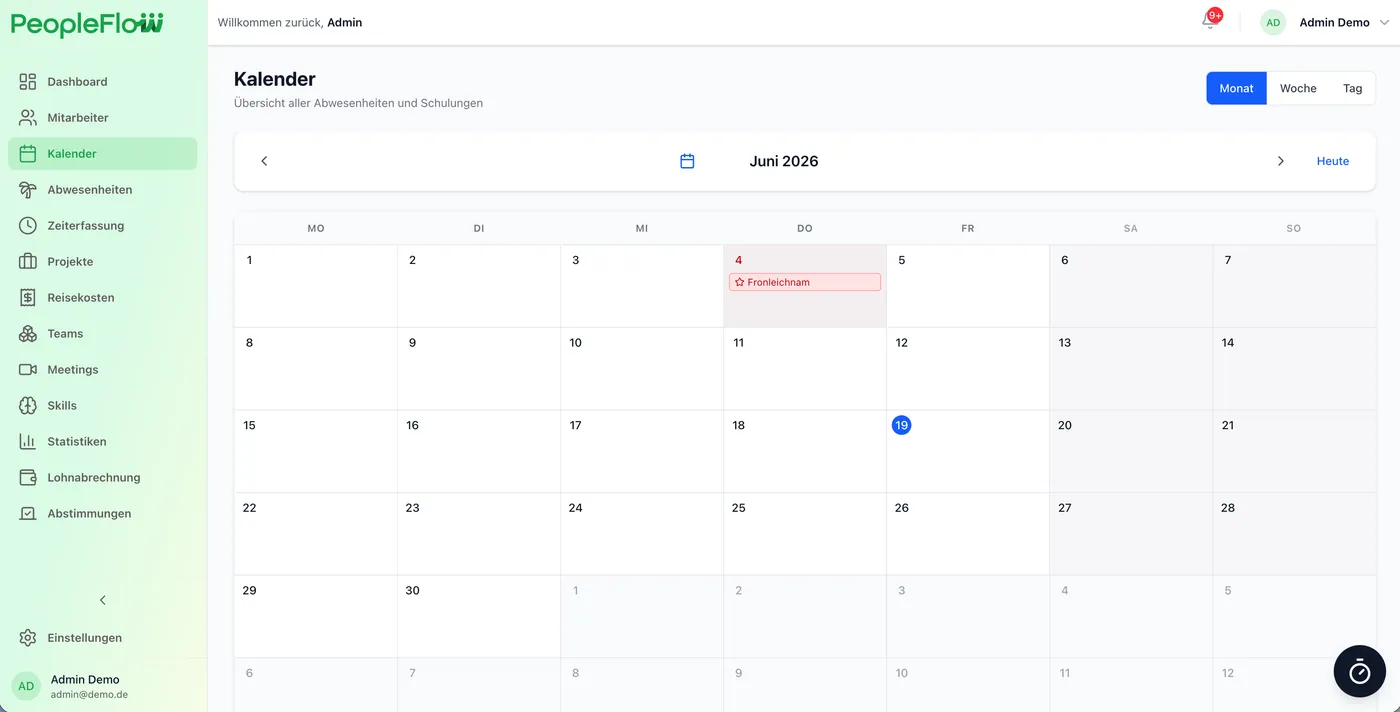The width and height of the screenshot is (1400, 712).
Task: Click the AD avatar at sidebar bottom
Action: pos(26,686)
